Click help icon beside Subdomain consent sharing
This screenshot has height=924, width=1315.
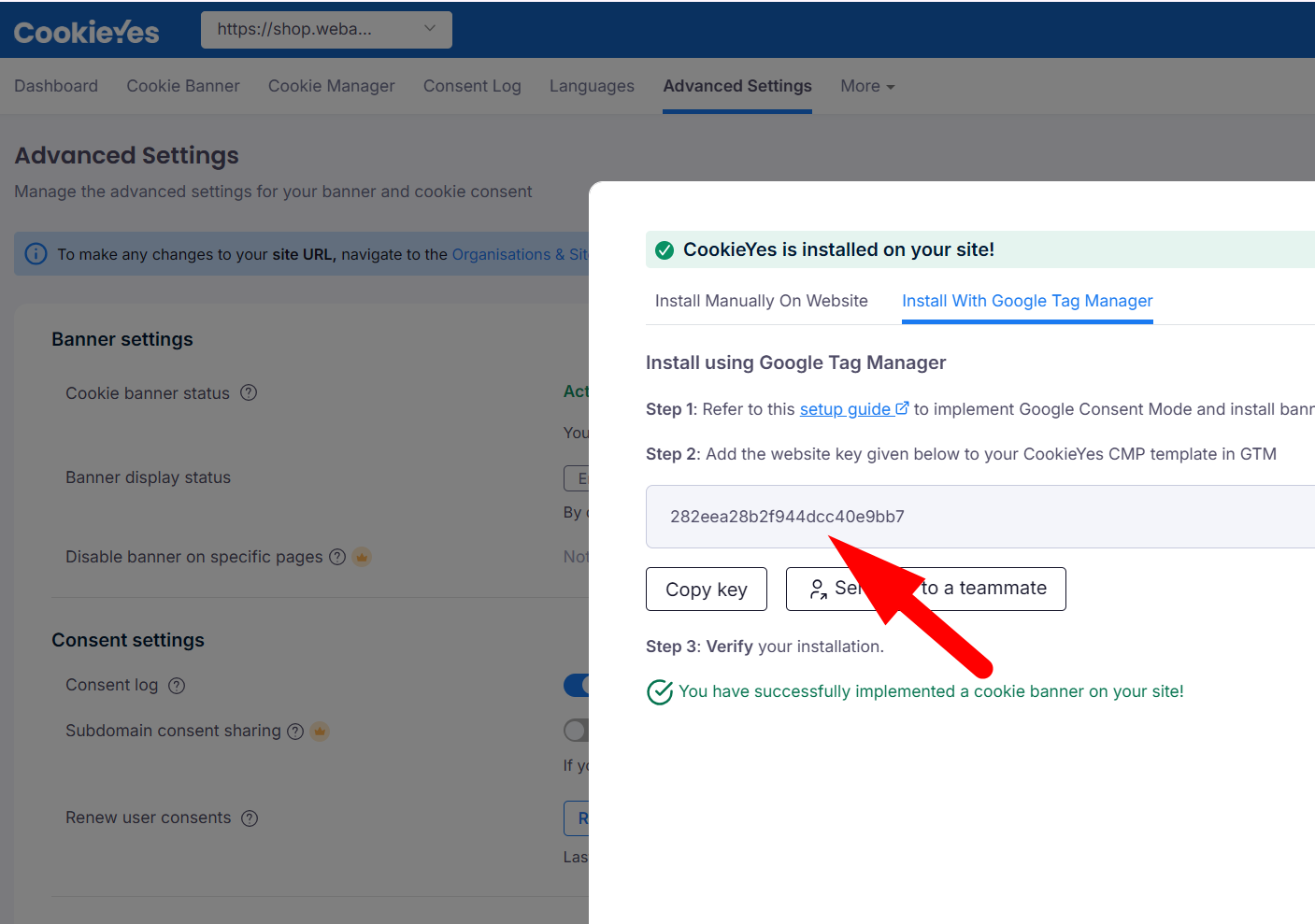pos(295,732)
